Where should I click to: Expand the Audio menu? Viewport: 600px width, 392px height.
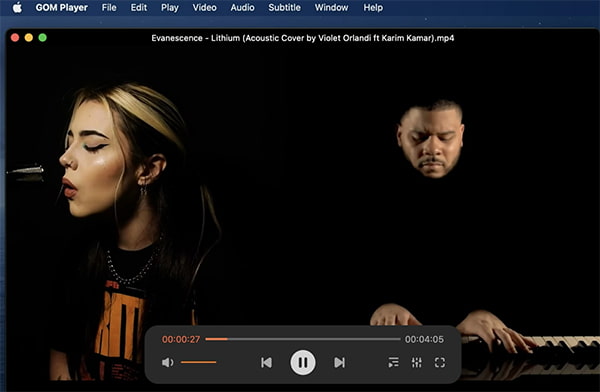(242, 8)
